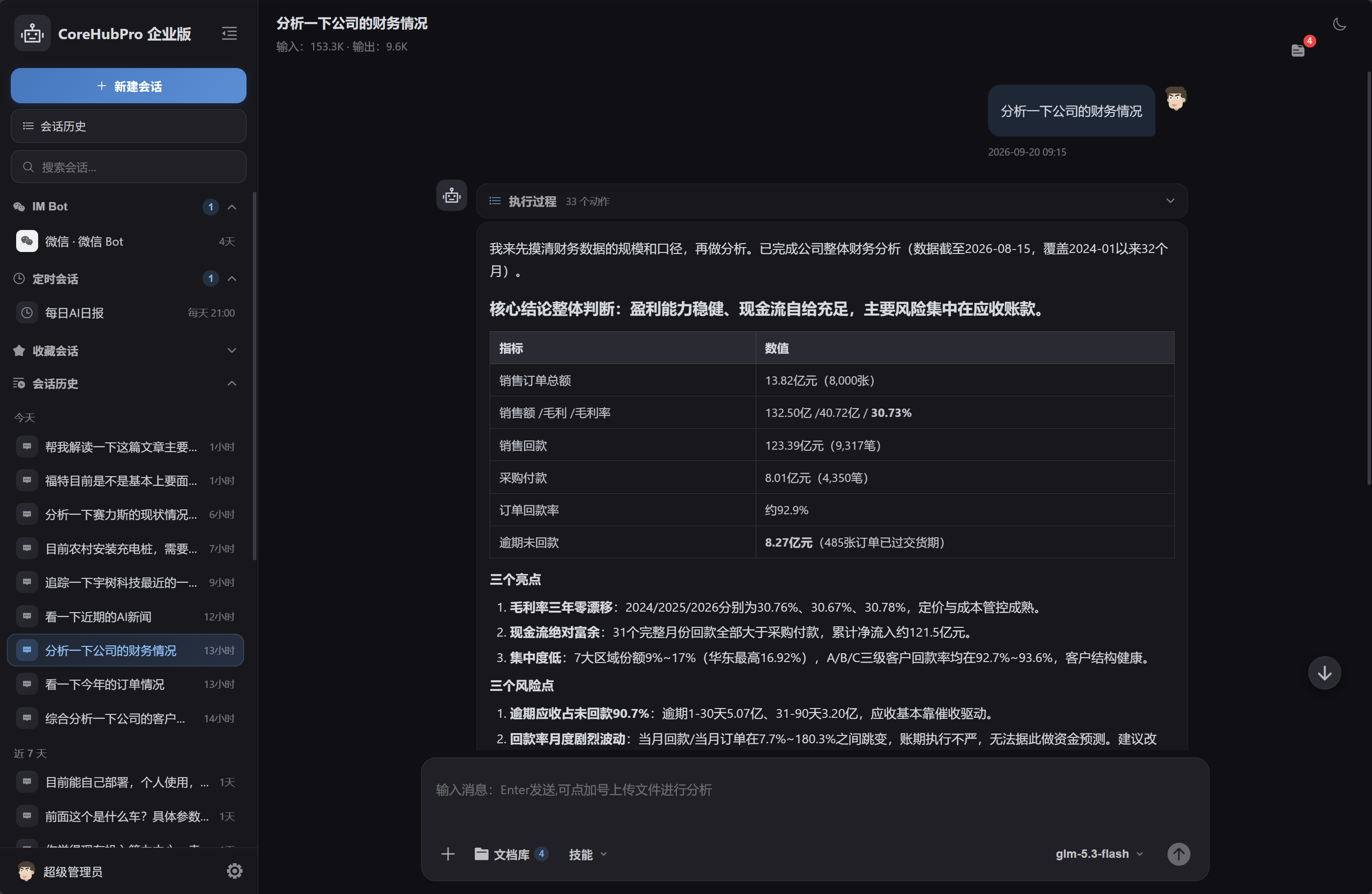Click the list icon in 执行过程 header
This screenshot has width=1372, height=894.
point(495,201)
